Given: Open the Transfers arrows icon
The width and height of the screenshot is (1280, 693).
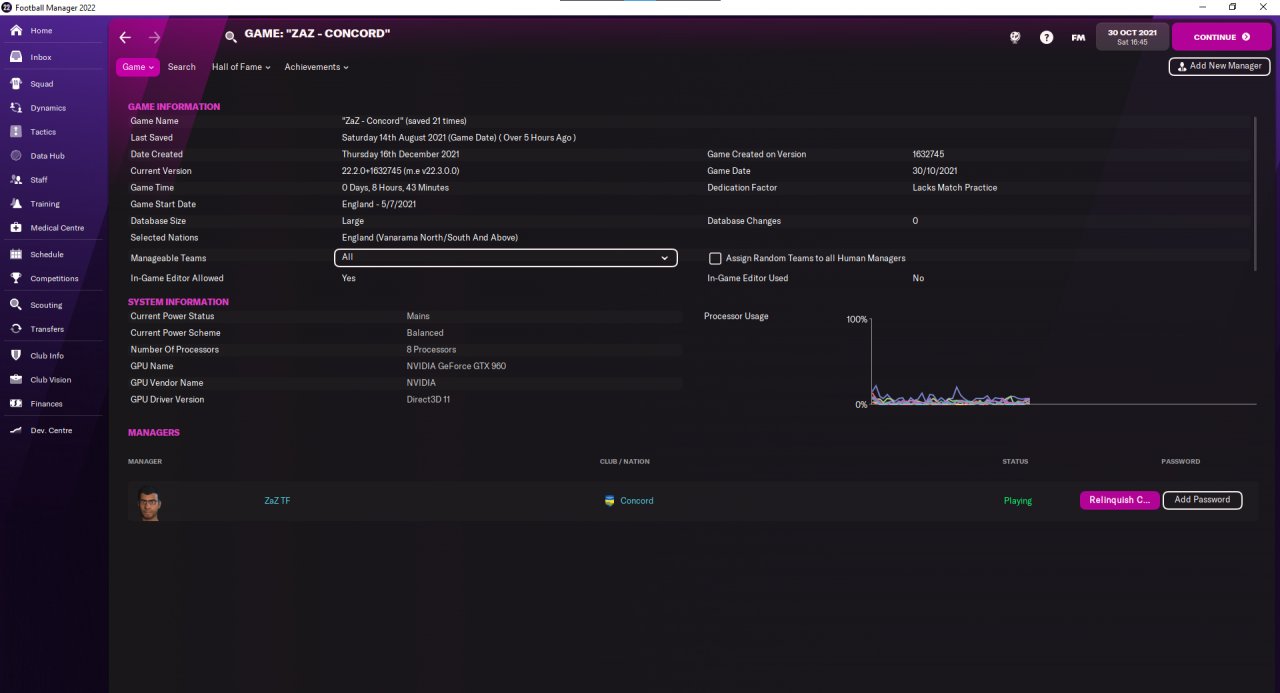Looking at the screenshot, I should [16, 329].
